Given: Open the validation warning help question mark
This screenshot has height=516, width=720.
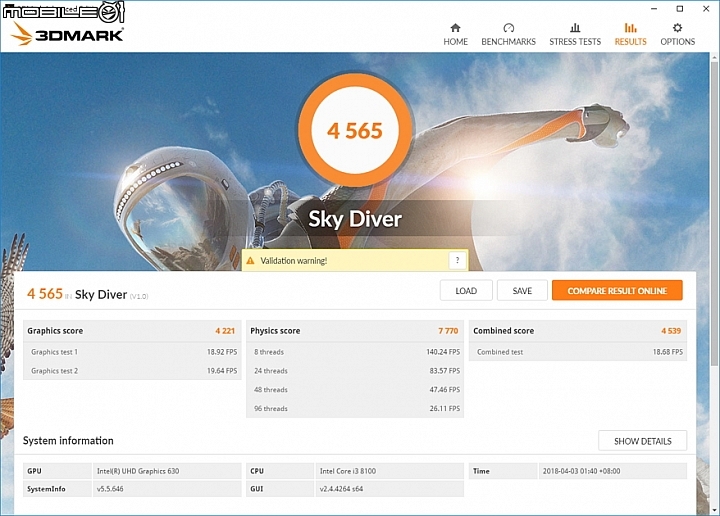Looking at the screenshot, I should (457, 260).
